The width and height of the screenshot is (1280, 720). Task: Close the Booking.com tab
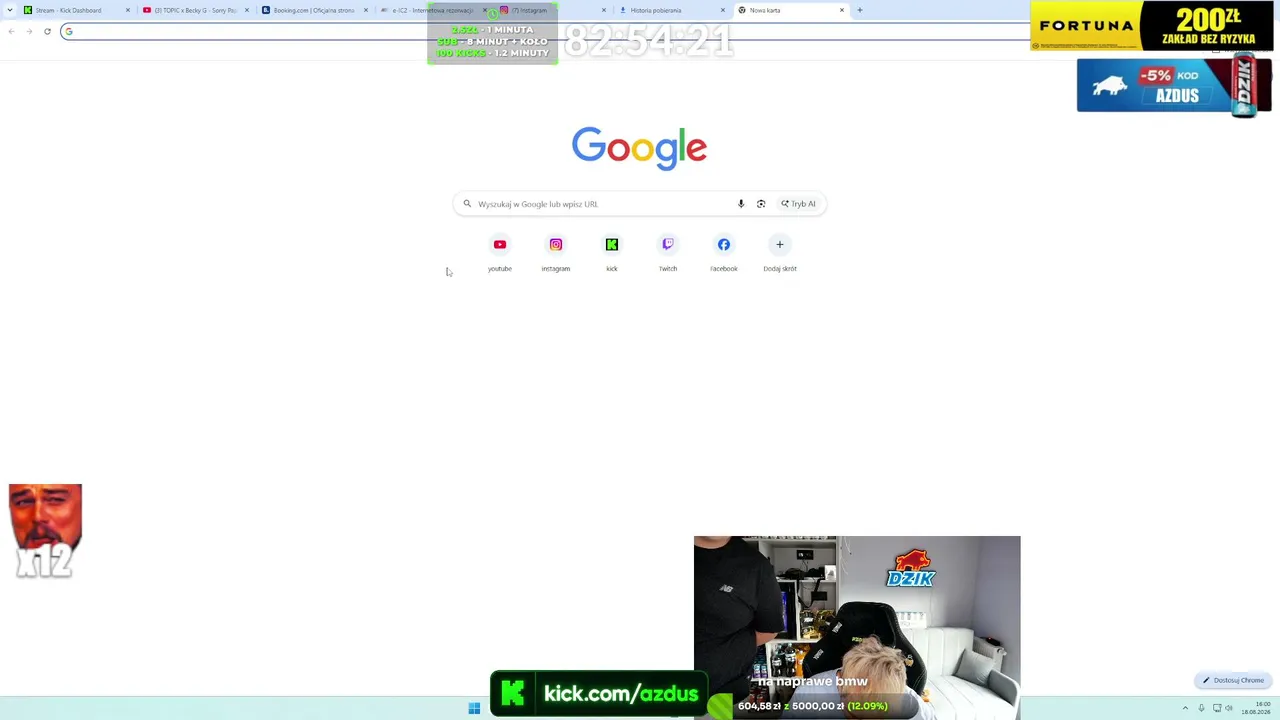click(366, 10)
